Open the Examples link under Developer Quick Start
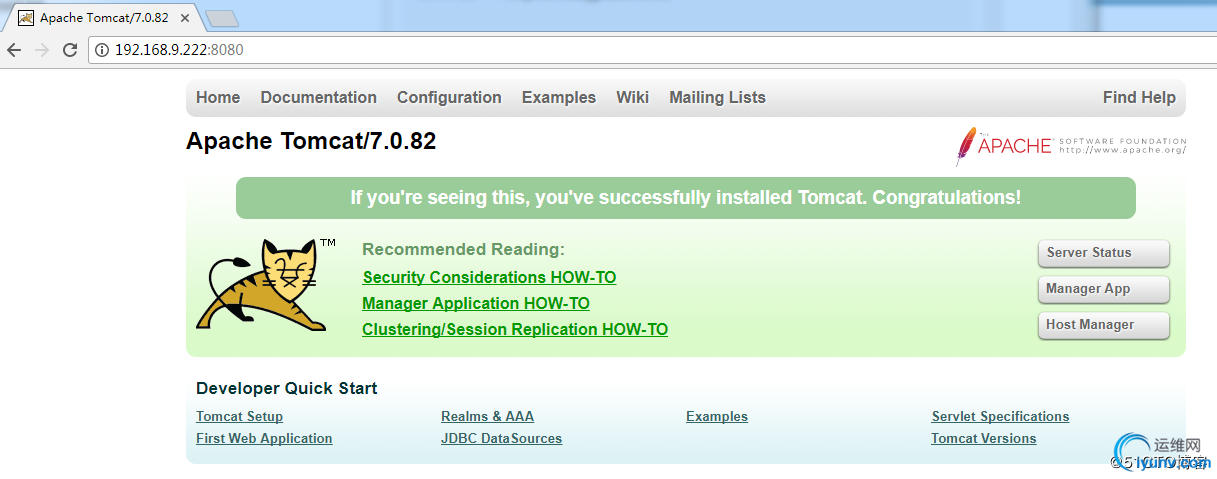This screenshot has height=479, width=1217. 716,416
